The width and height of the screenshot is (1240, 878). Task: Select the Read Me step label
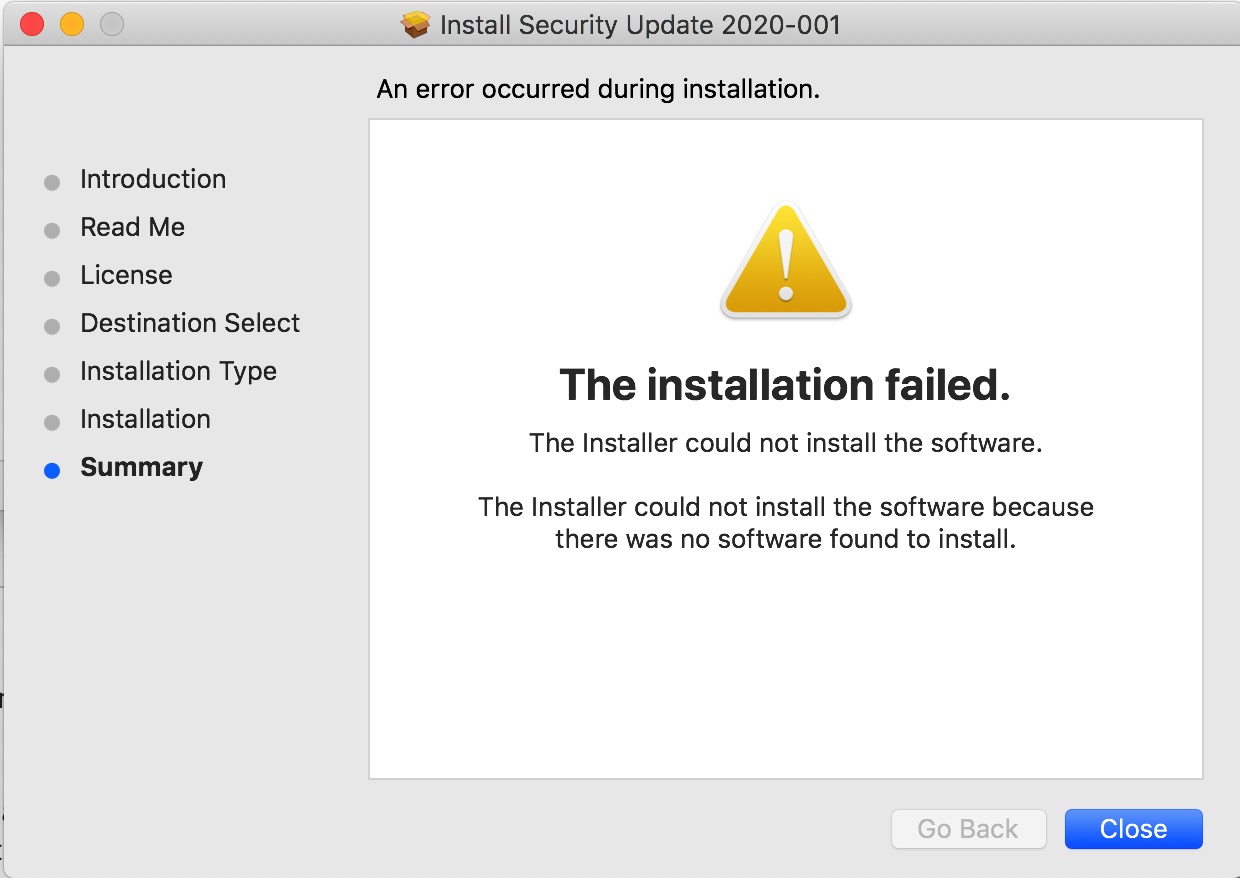click(132, 228)
